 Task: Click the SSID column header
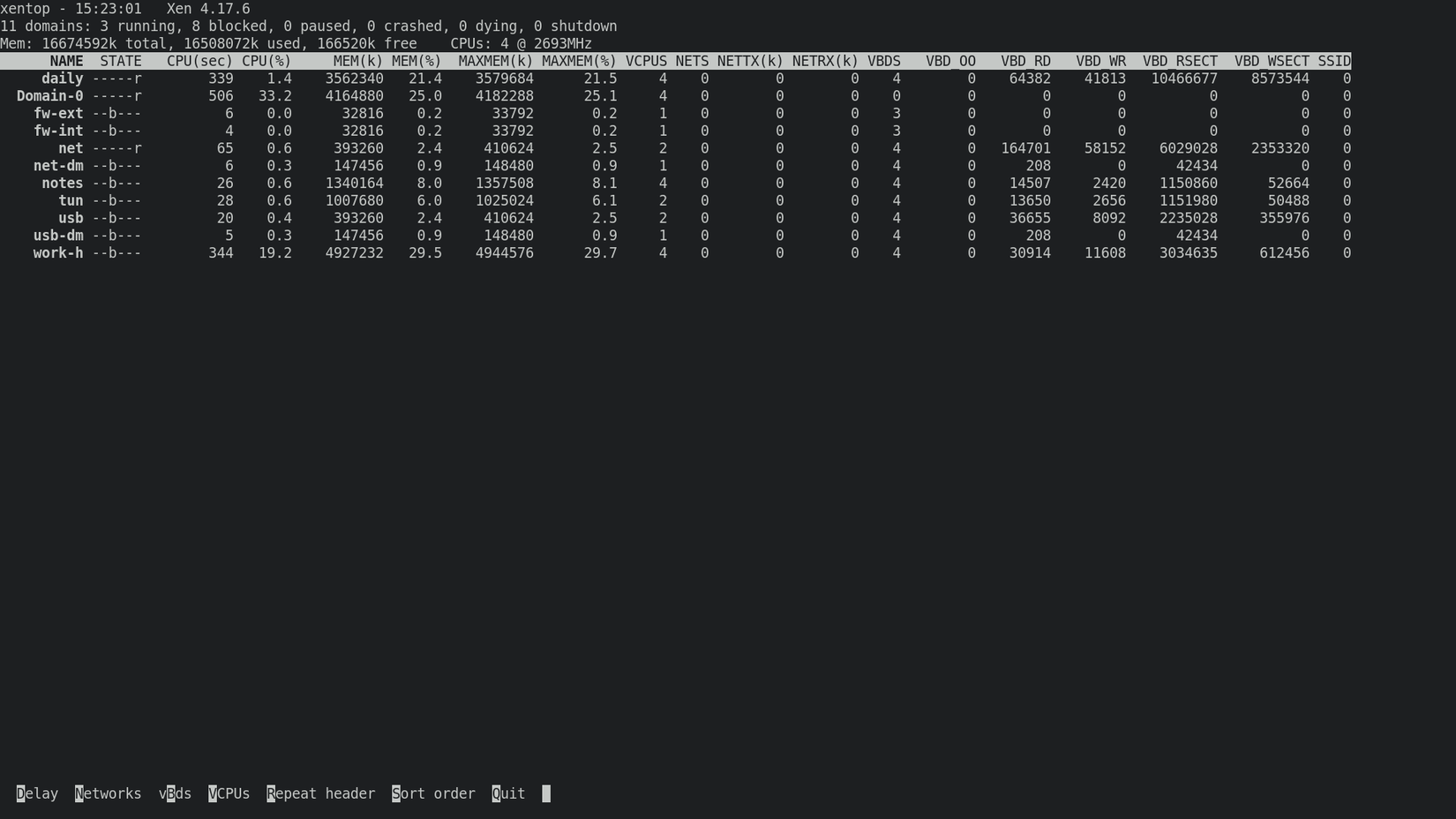pyautogui.click(x=1334, y=61)
